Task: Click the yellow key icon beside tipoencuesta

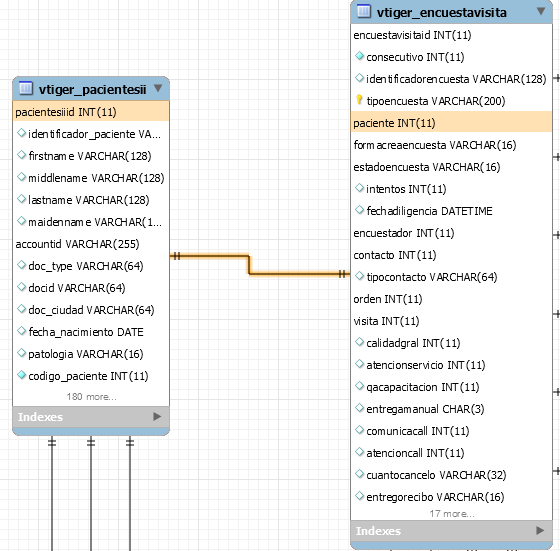Action: [x=359, y=100]
